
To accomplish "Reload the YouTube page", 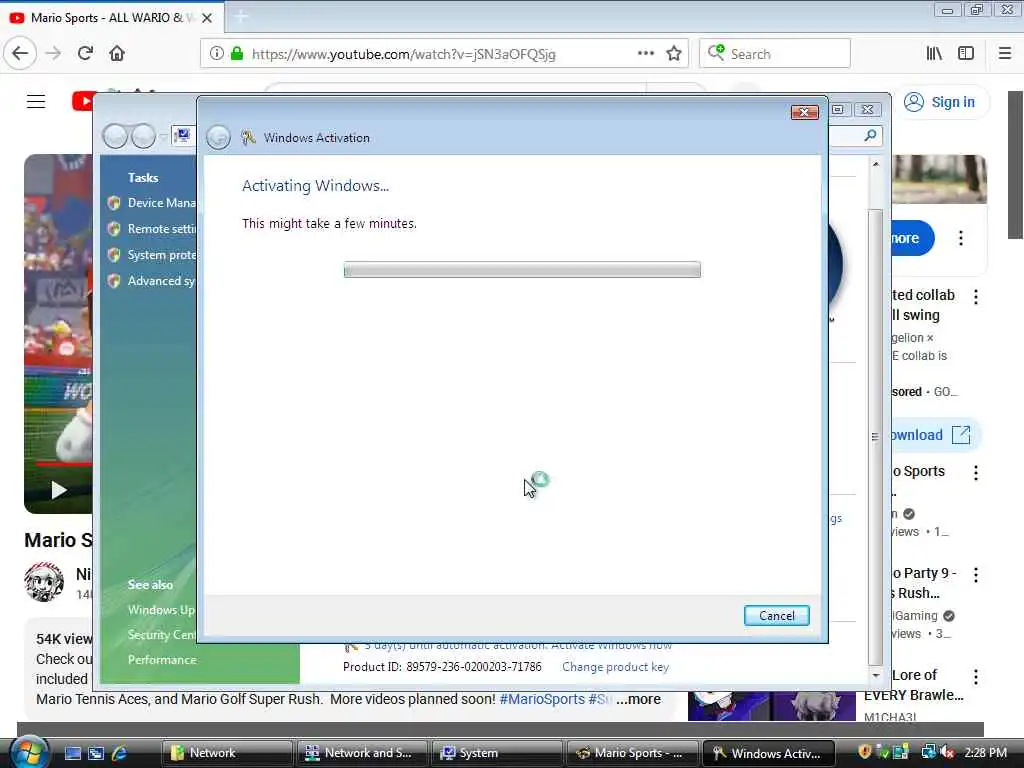I will pyautogui.click(x=85, y=54).
